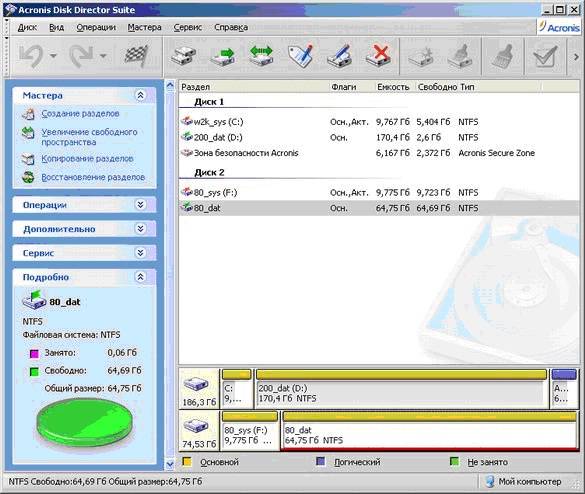
Task: Select 80_sys (F:) block in disk map
Action: click(250, 431)
